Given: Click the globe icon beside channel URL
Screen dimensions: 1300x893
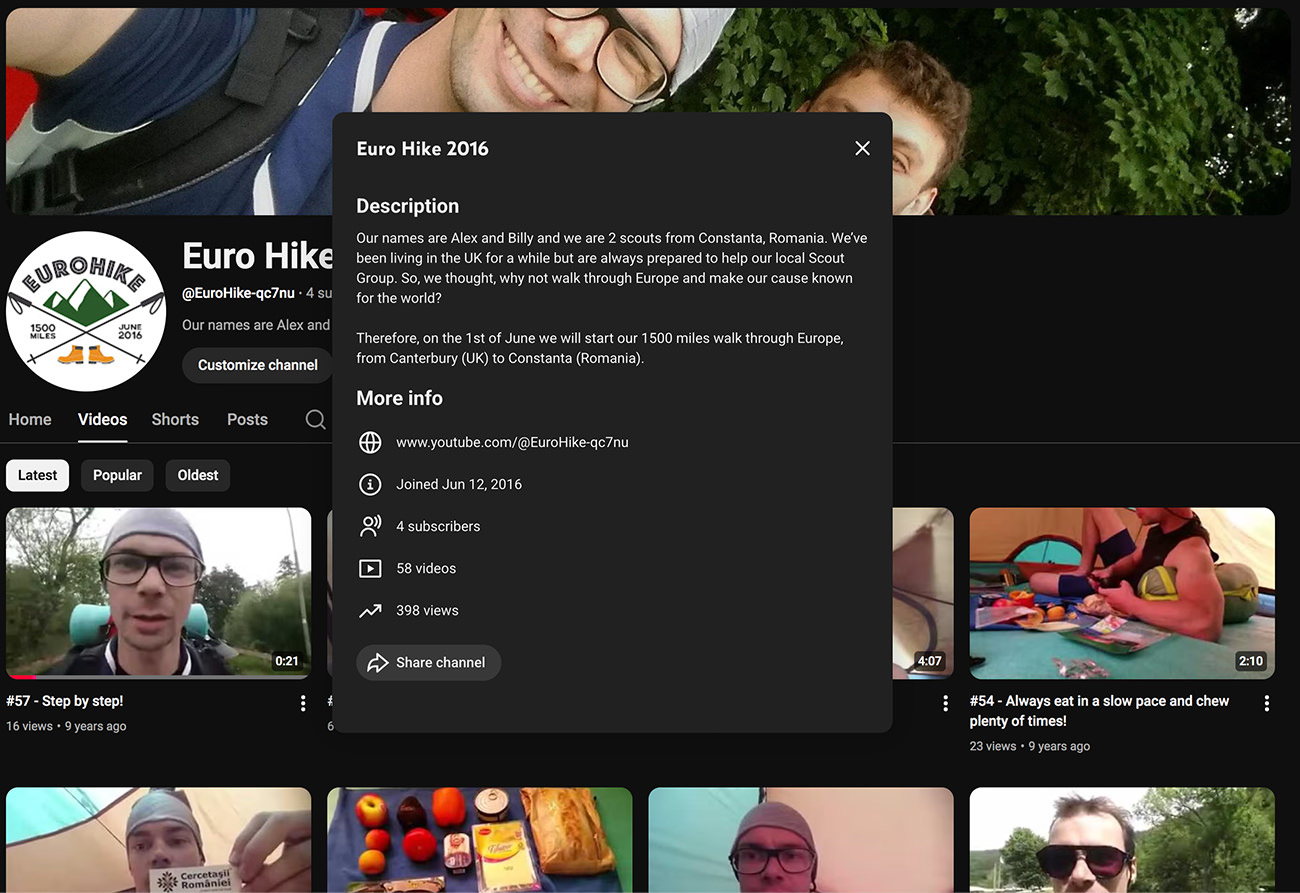Looking at the screenshot, I should pos(370,442).
